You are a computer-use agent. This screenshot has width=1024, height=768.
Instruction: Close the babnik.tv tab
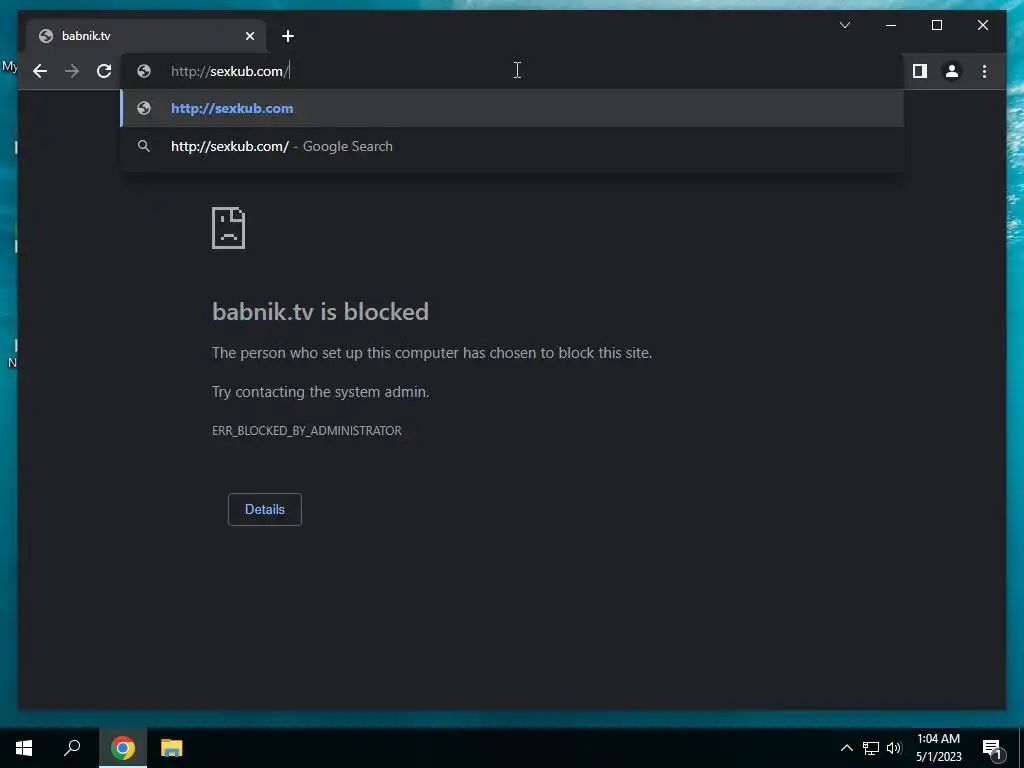point(249,36)
